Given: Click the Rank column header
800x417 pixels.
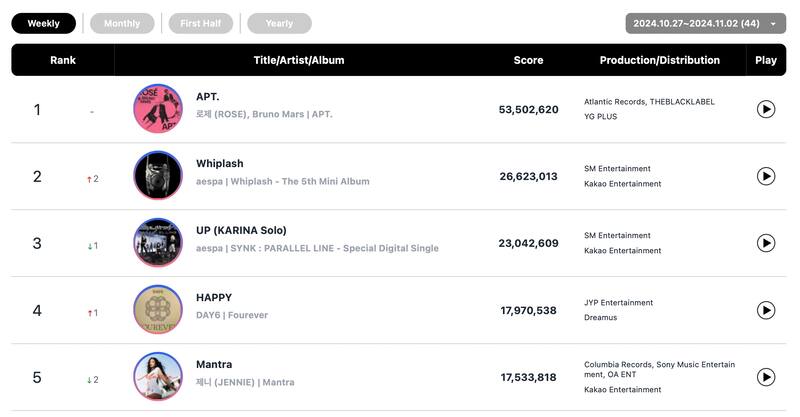Looking at the screenshot, I should coord(63,60).
